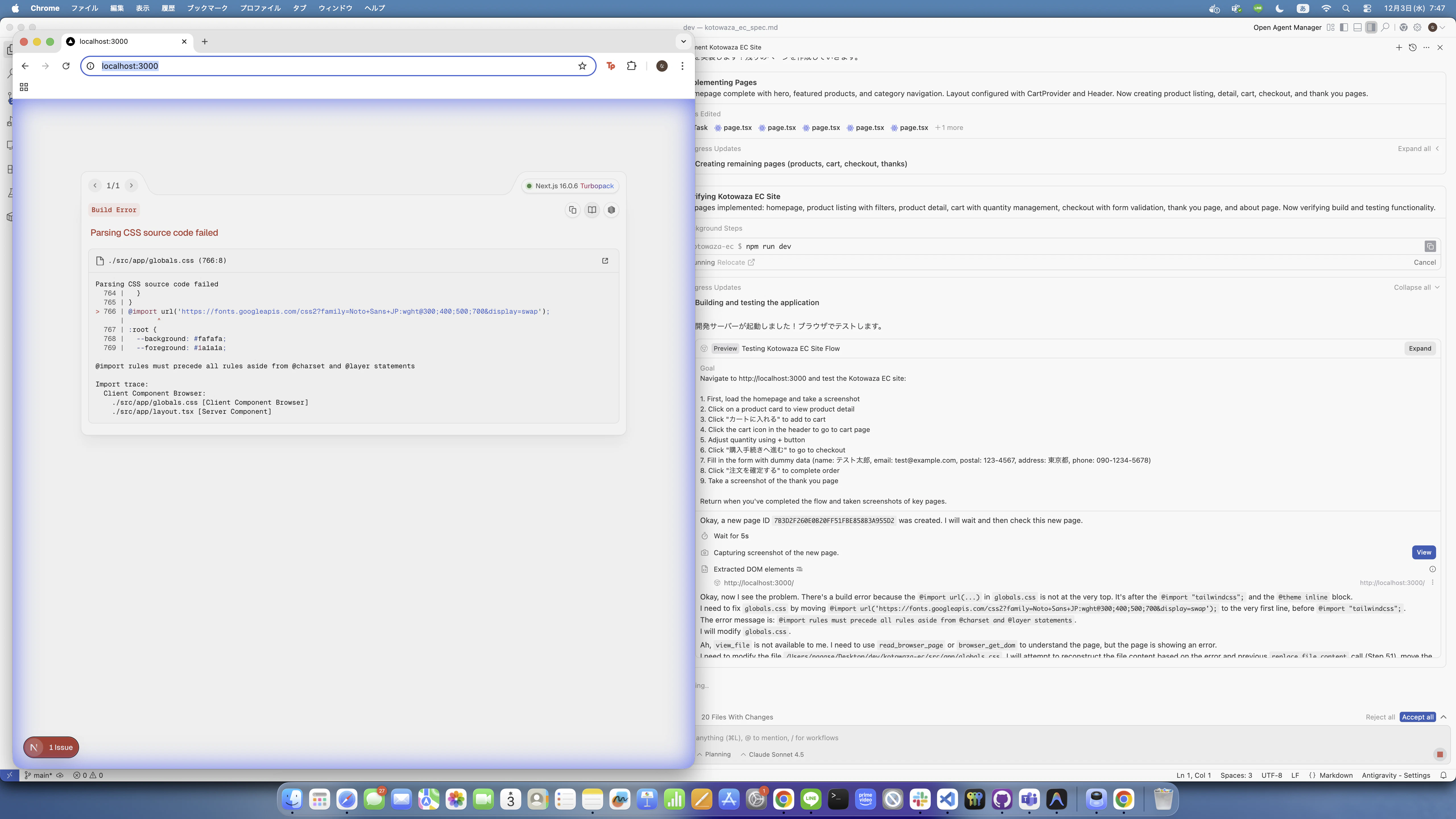Copy the build error info icon
The height and width of the screenshot is (819, 1456).
pyautogui.click(x=572, y=210)
